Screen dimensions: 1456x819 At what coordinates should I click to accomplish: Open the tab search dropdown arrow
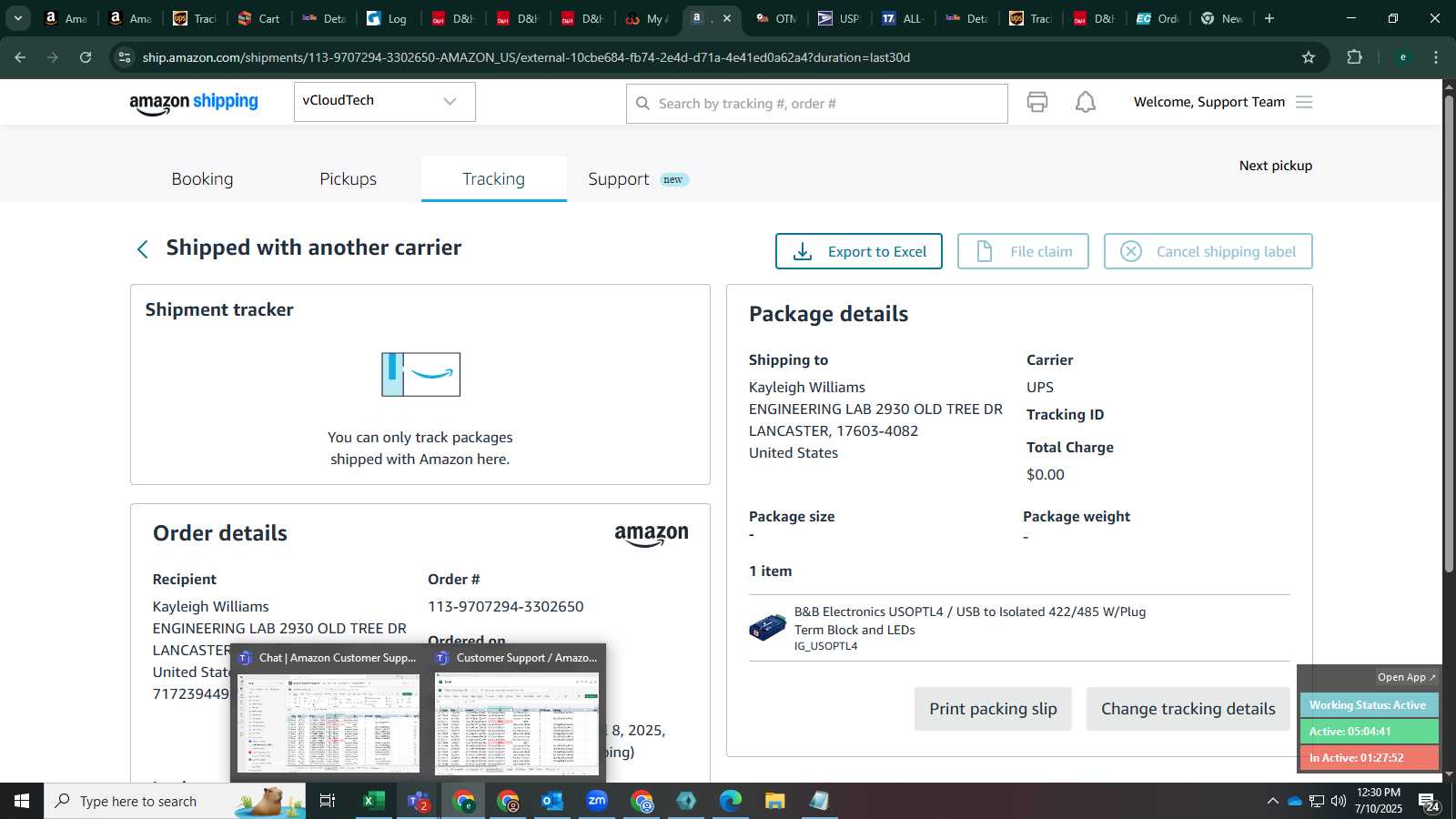pyautogui.click(x=18, y=18)
